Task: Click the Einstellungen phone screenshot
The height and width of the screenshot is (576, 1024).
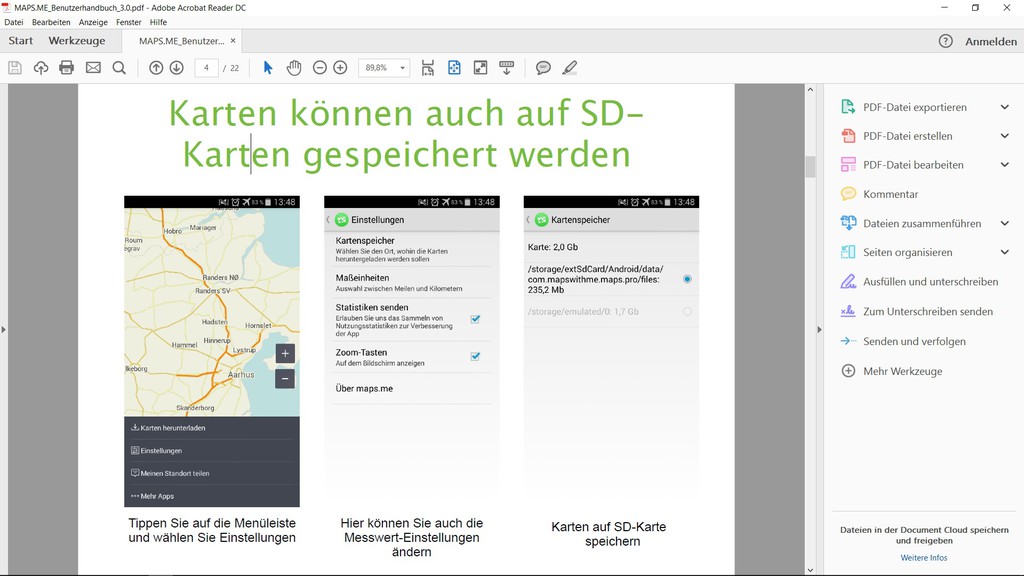Action: (411, 351)
